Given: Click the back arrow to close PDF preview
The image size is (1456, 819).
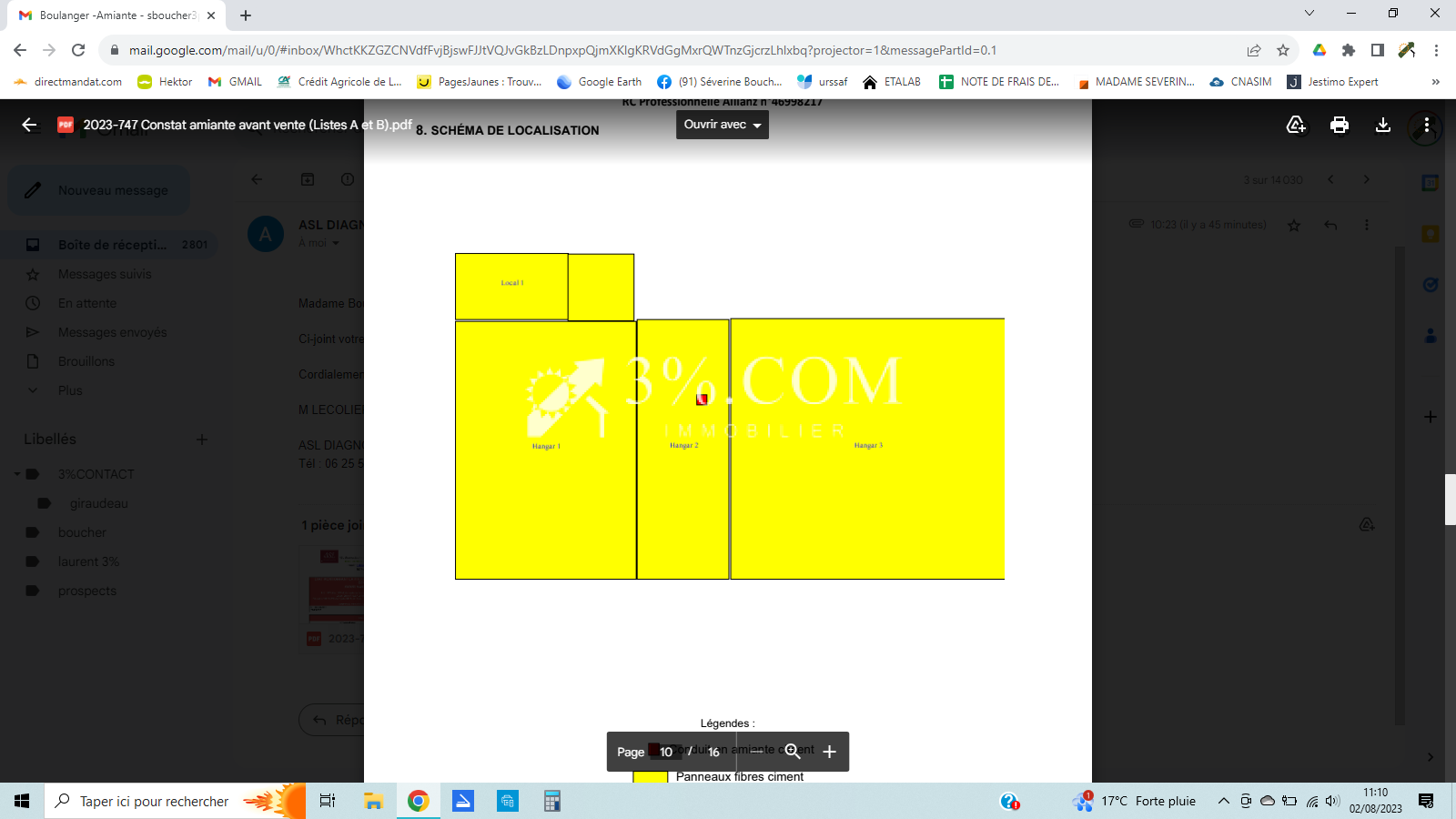Looking at the screenshot, I should [29, 125].
